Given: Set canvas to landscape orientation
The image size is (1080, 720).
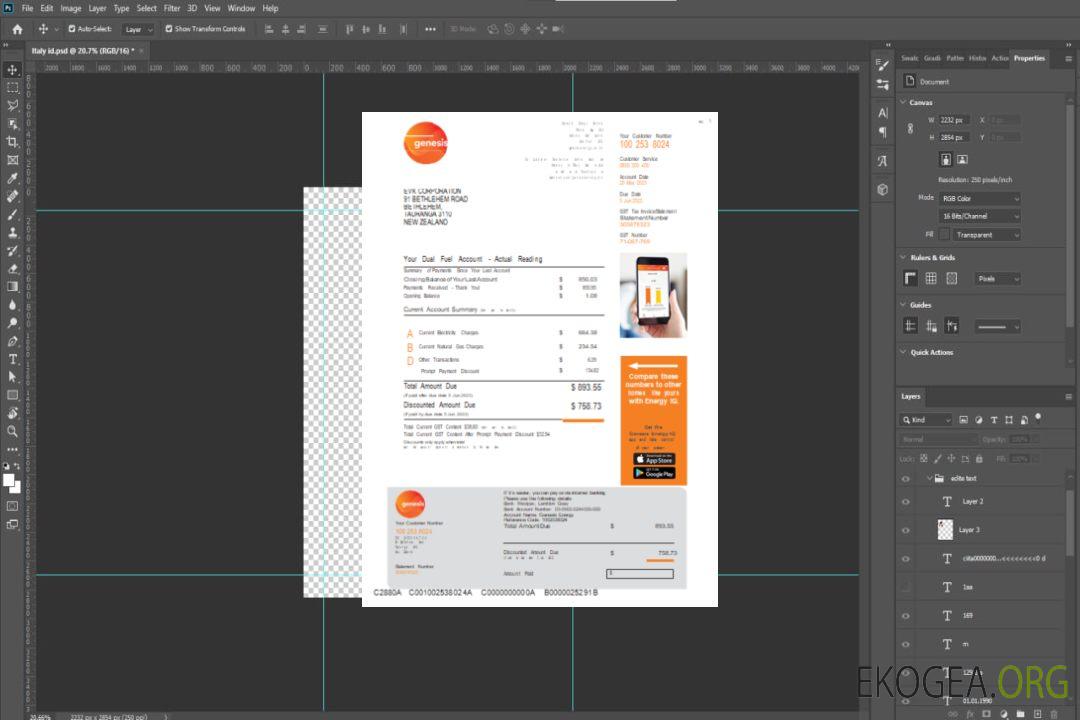Looking at the screenshot, I should pyautogui.click(x=962, y=159).
